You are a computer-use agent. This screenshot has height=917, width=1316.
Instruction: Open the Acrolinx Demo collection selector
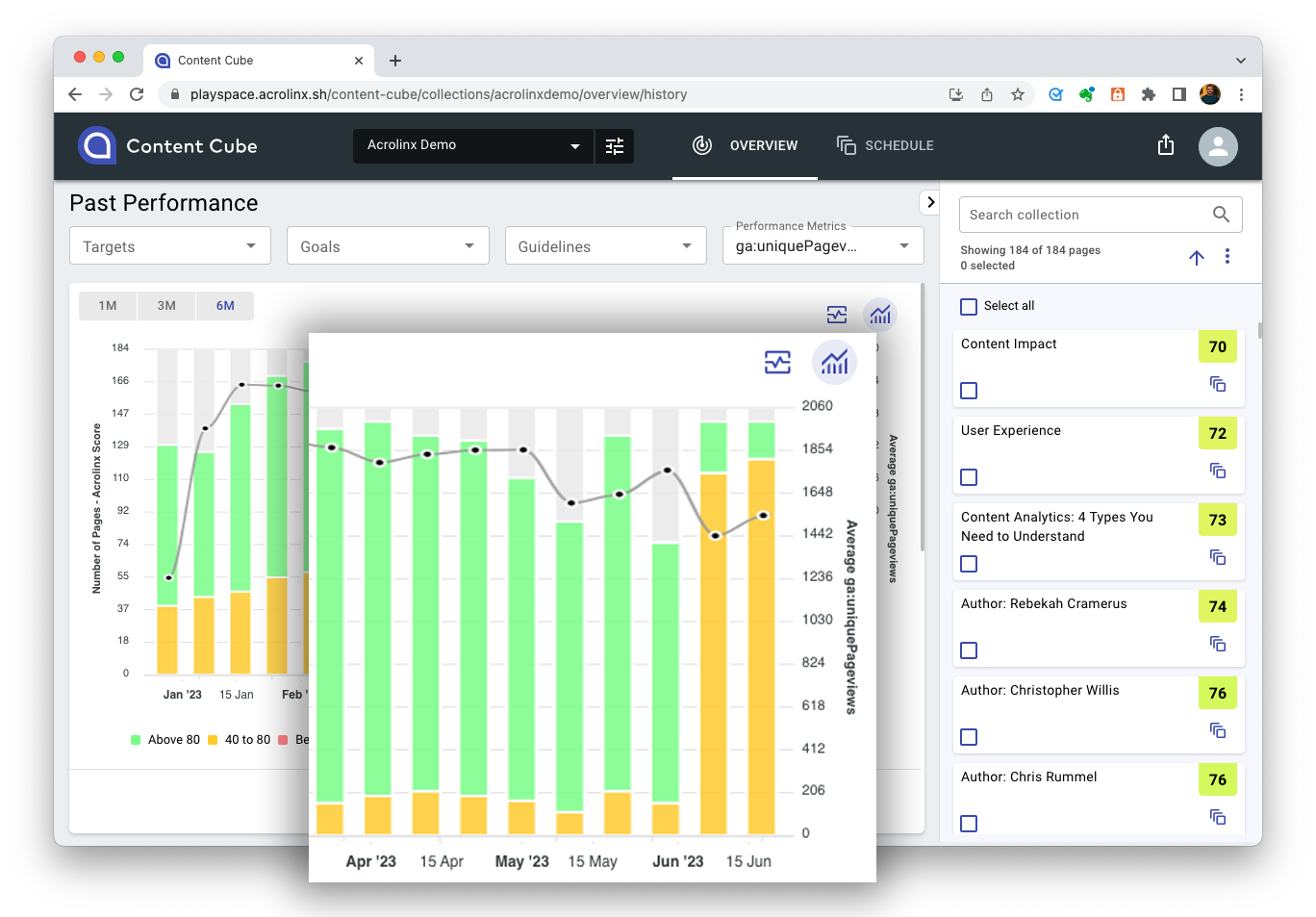coord(471,145)
